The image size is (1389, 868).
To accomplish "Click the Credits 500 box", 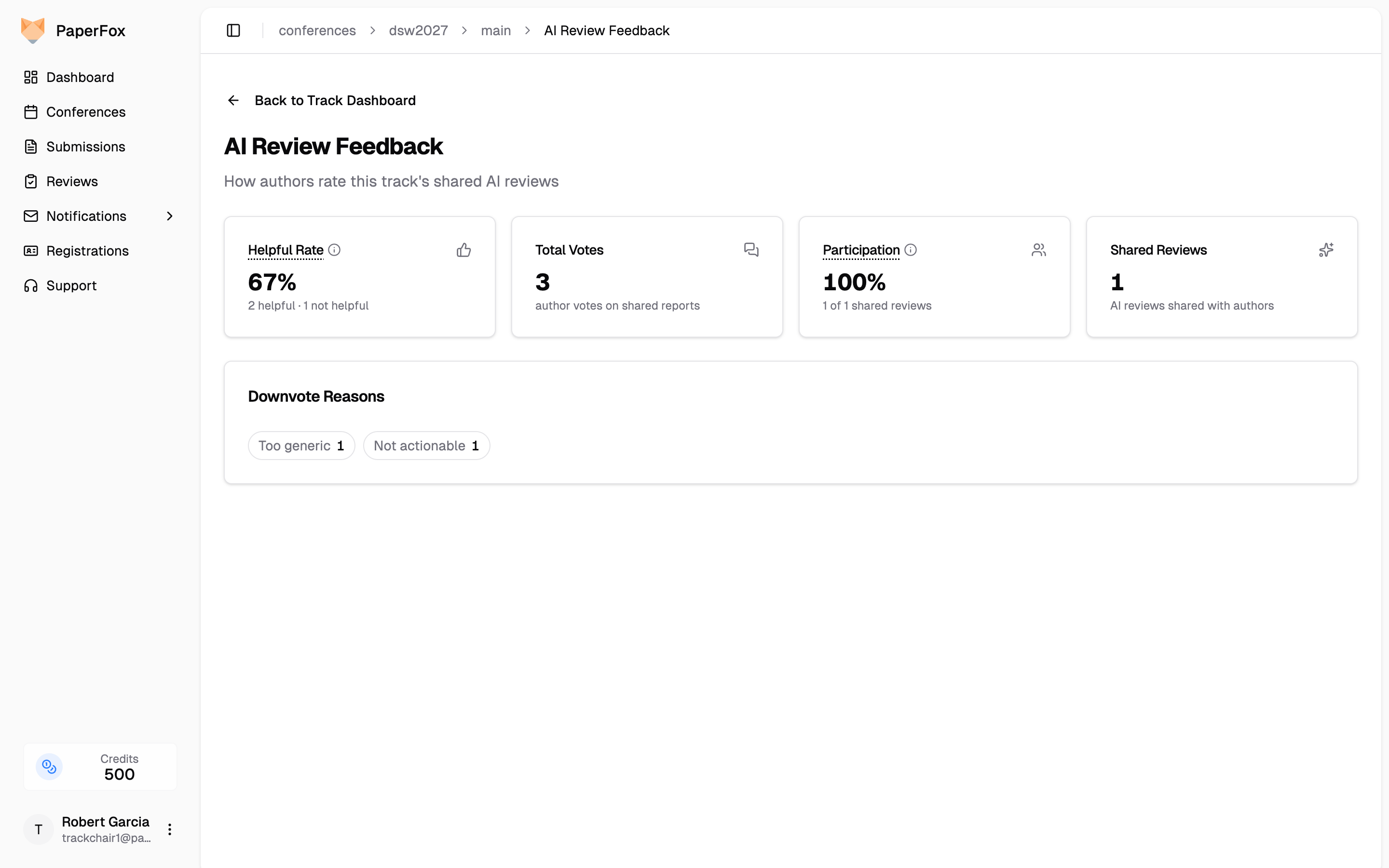I will click(100, 766).
